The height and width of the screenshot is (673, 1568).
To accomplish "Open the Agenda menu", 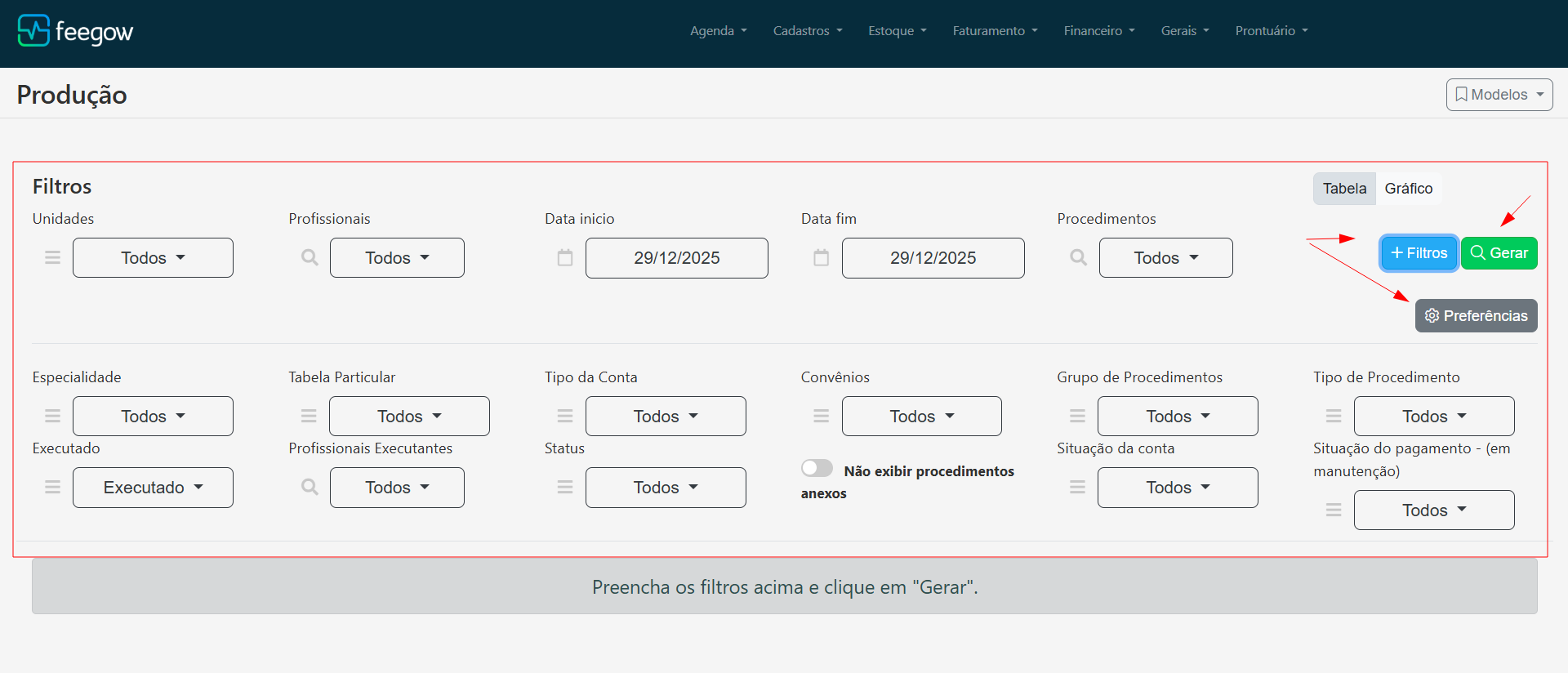I will click(719, 30).
